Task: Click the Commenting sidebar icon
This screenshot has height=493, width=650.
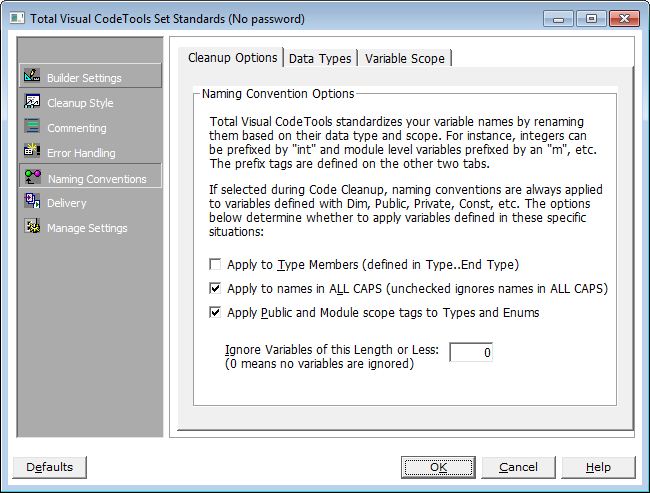Action: (x=32, y=126)
